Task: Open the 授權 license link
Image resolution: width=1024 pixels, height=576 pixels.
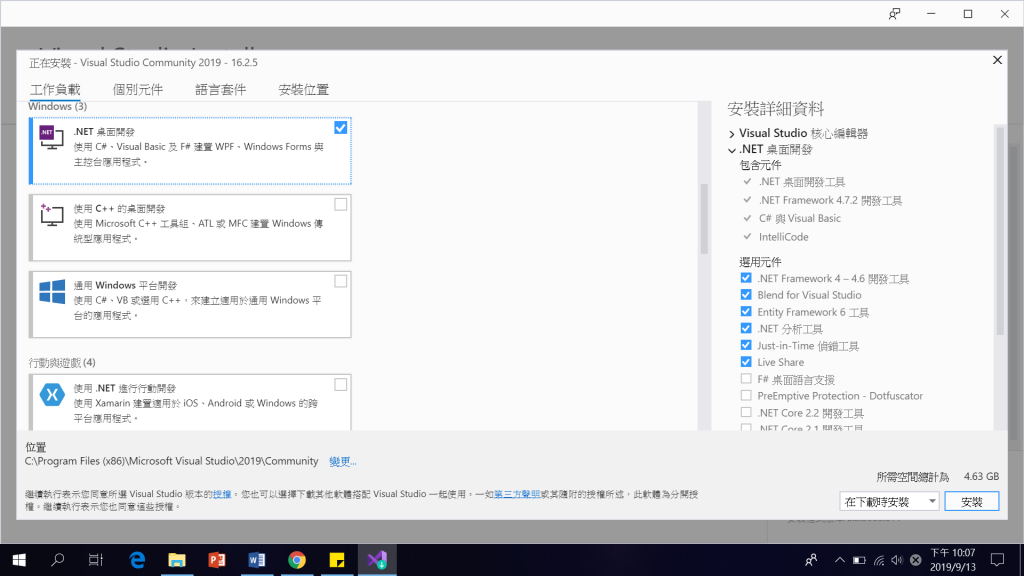Action: pos(222,494)
